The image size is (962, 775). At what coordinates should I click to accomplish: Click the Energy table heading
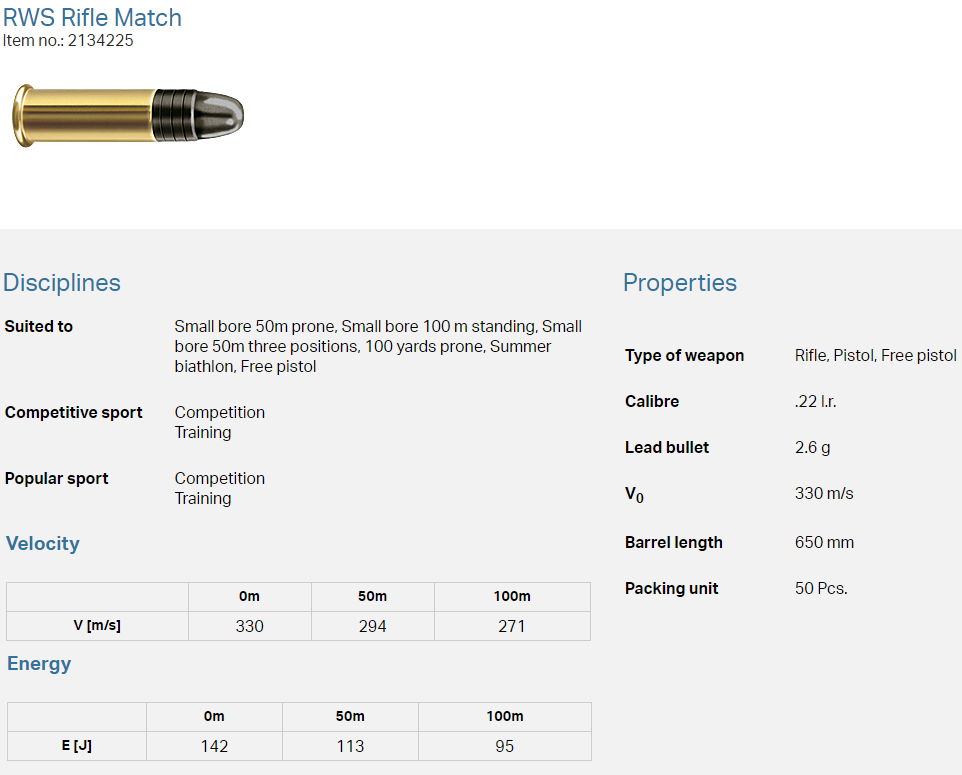point(39,664)
